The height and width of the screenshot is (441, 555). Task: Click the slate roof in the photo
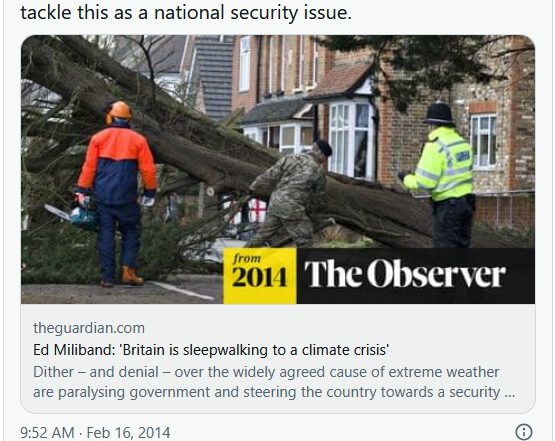(x=214, y=76)
